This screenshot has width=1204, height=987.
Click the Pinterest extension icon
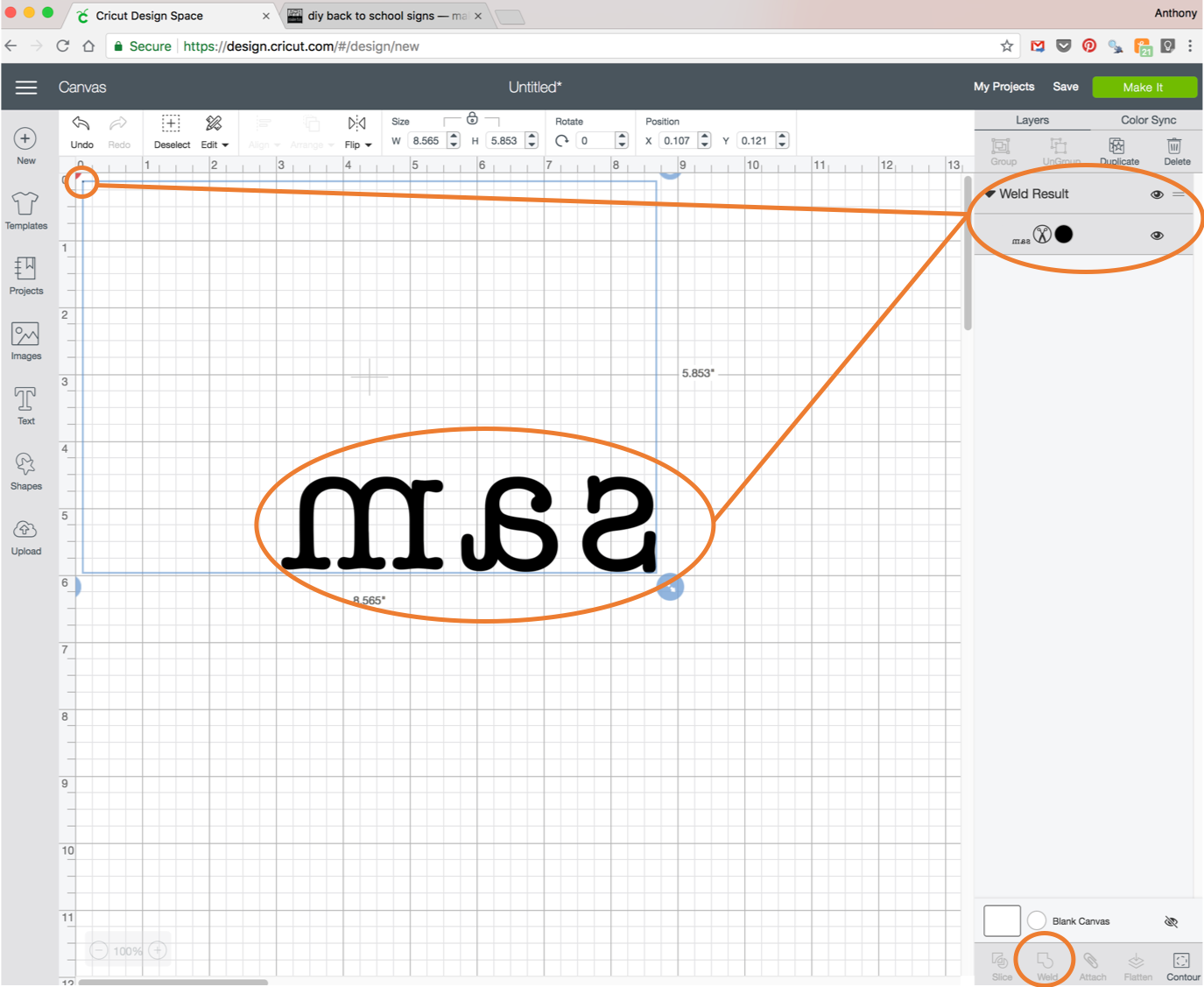(x=1088, y=46)
